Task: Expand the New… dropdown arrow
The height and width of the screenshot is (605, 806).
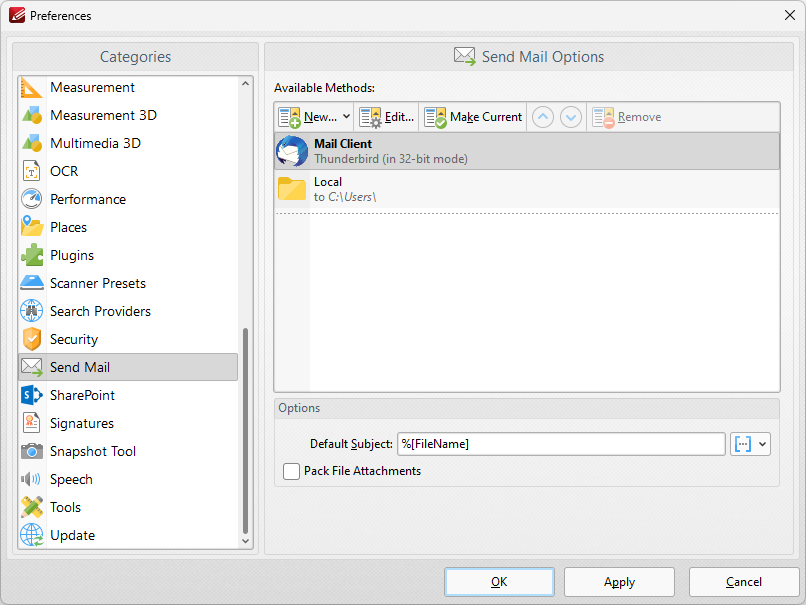Action: 346,117
